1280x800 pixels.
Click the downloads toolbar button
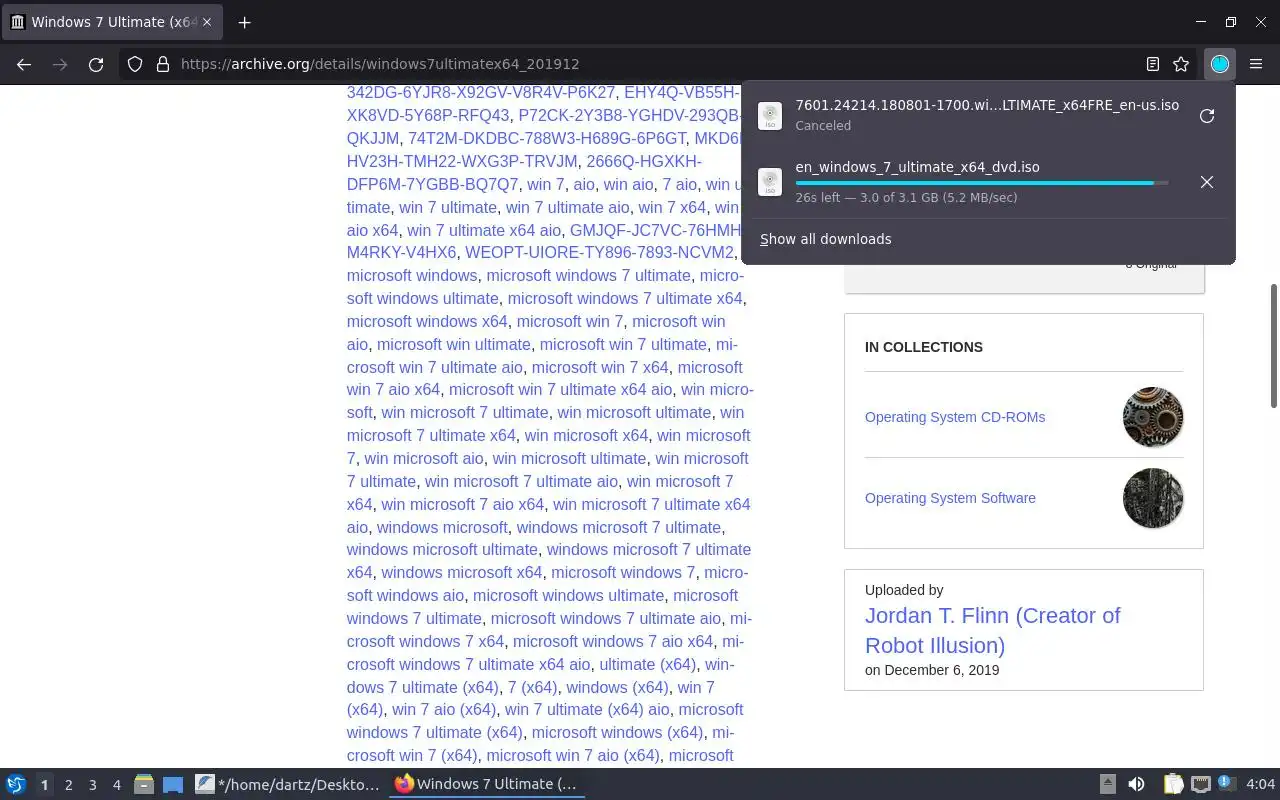(x=1220, y=64)
